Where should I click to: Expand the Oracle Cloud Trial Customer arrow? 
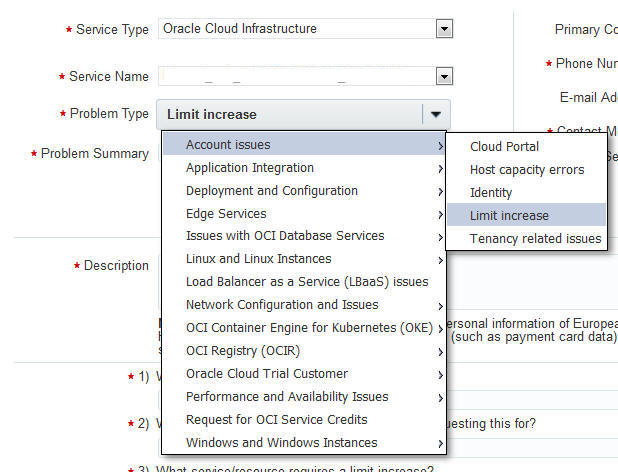coord(441,375)
